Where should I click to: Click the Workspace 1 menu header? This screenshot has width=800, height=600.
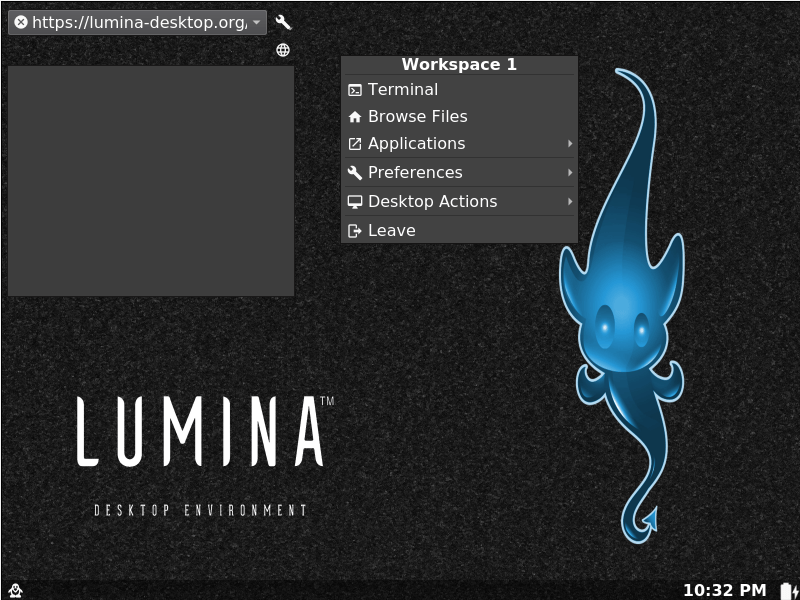point(459,65)
